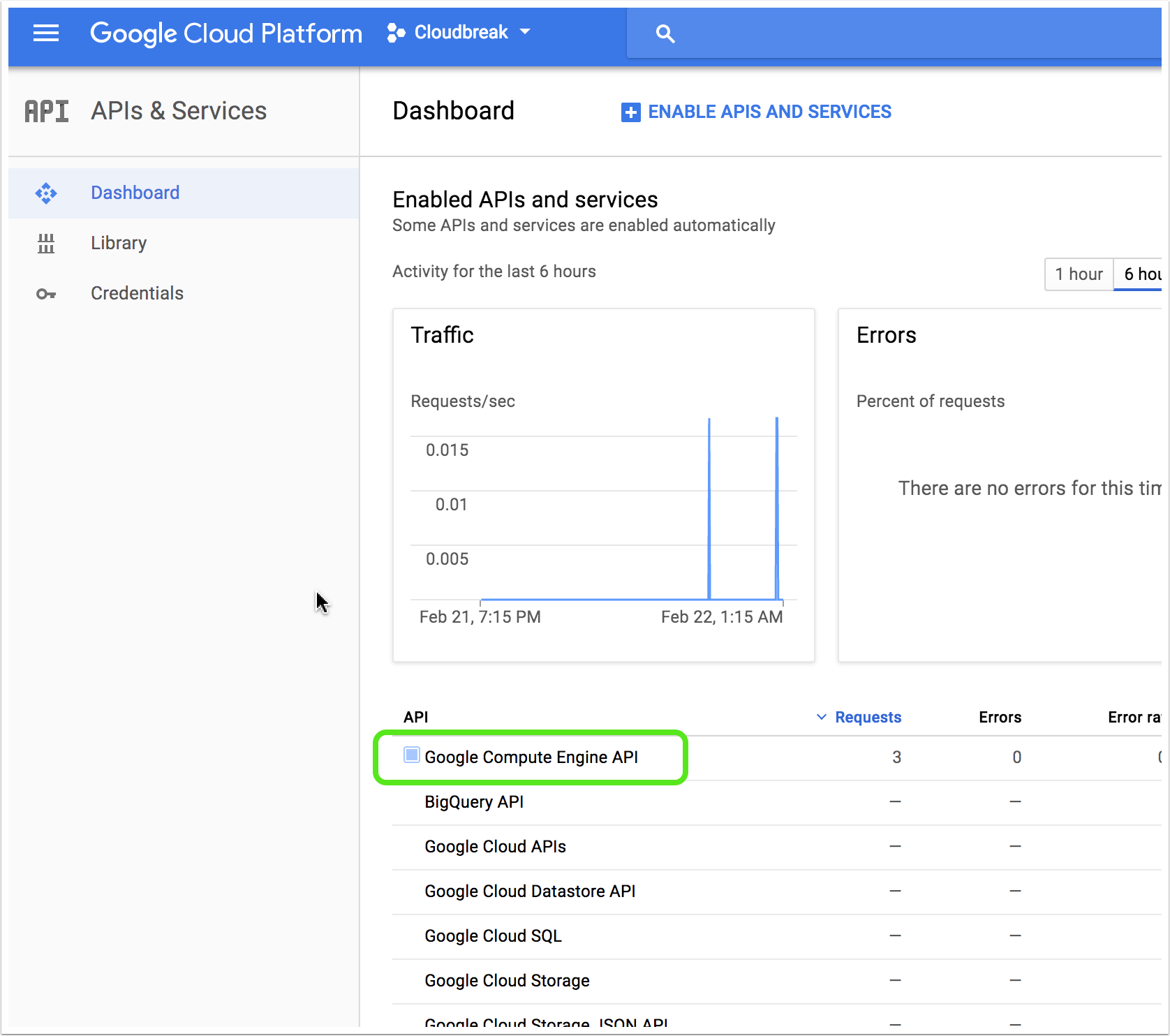This screenshot has height=1036, width=1170.
Task: Open Google Compute Engine API details
Action: pos(532,757)
